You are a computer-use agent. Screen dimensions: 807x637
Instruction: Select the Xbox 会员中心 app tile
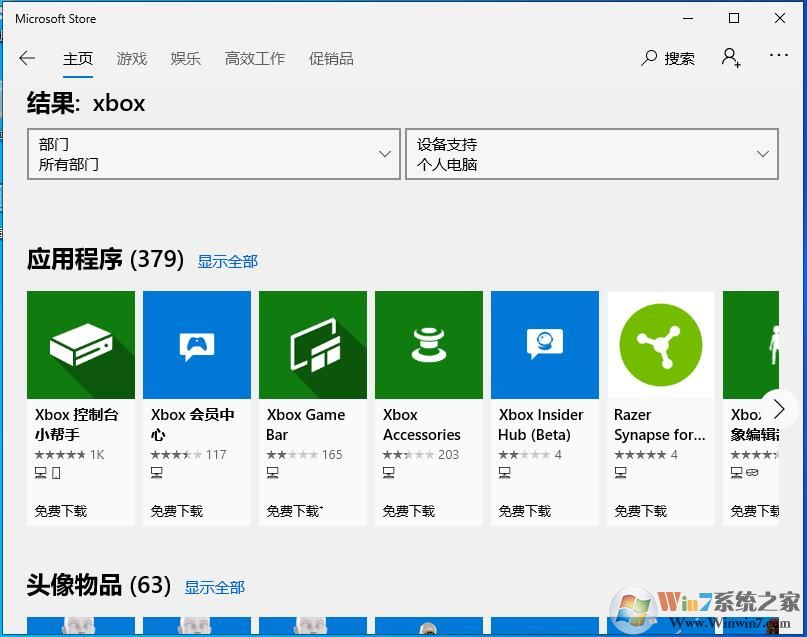click(196, 344)
